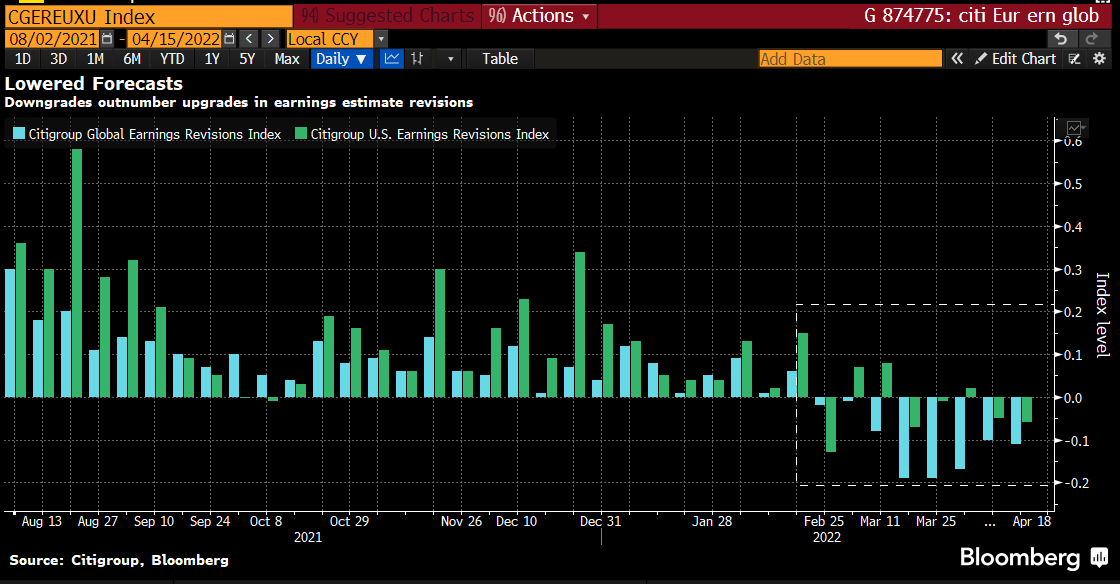This screenshot has width=1120, height=584.
Task: Click the 04/15/2022 end date field
Action: click(x=176, y=39)
